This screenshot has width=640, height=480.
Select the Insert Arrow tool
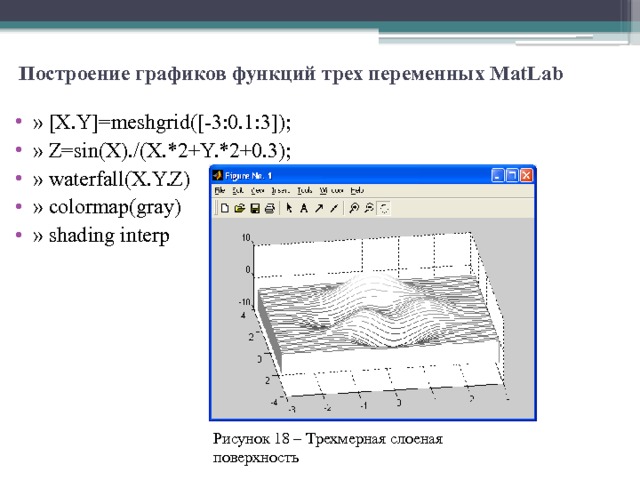pos(319,208)
